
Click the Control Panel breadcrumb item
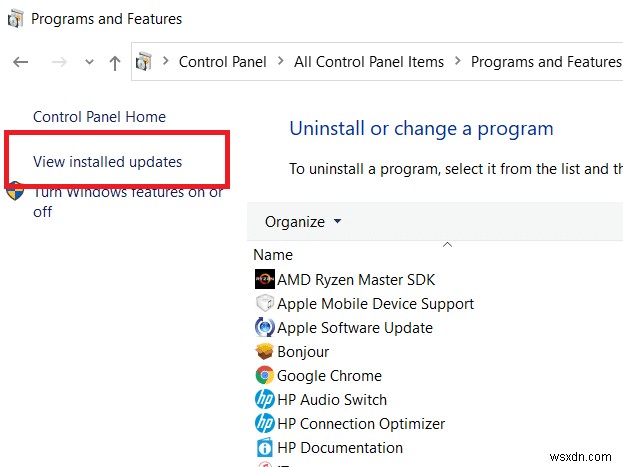tap(222, 62)
